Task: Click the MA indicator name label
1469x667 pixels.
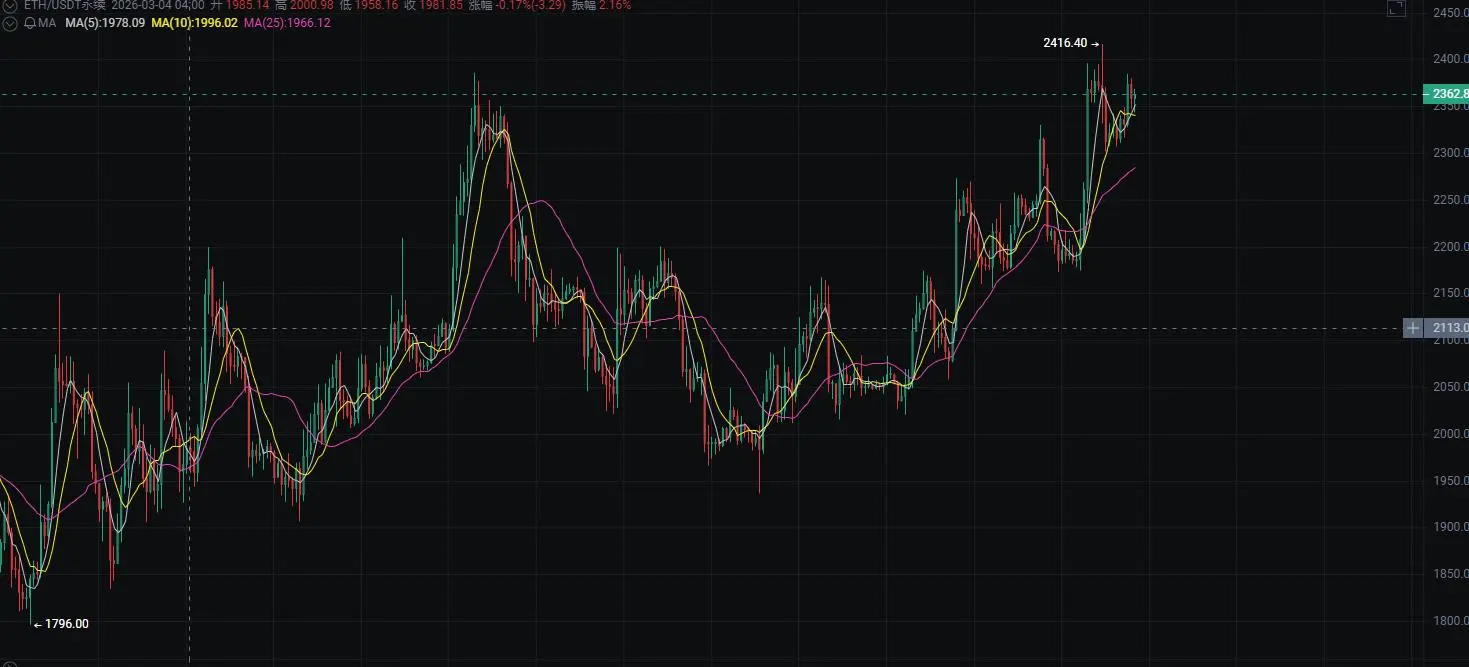Action: (47, 23)
